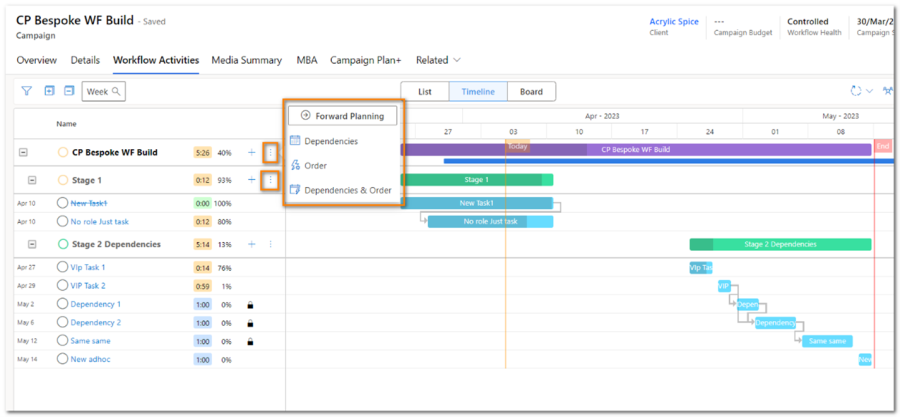The width and height of the screenshot is (900, 417).
Task: Mark VIP Task 1 complete via its circle
Action: click(63, 268)
